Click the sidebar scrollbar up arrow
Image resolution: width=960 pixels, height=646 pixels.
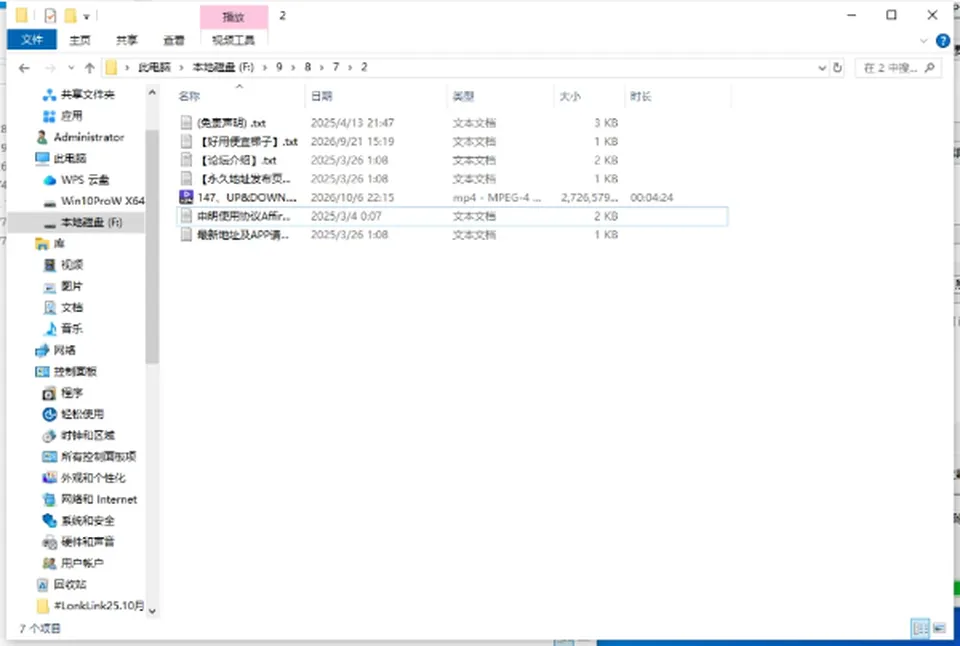pos(152,93)
